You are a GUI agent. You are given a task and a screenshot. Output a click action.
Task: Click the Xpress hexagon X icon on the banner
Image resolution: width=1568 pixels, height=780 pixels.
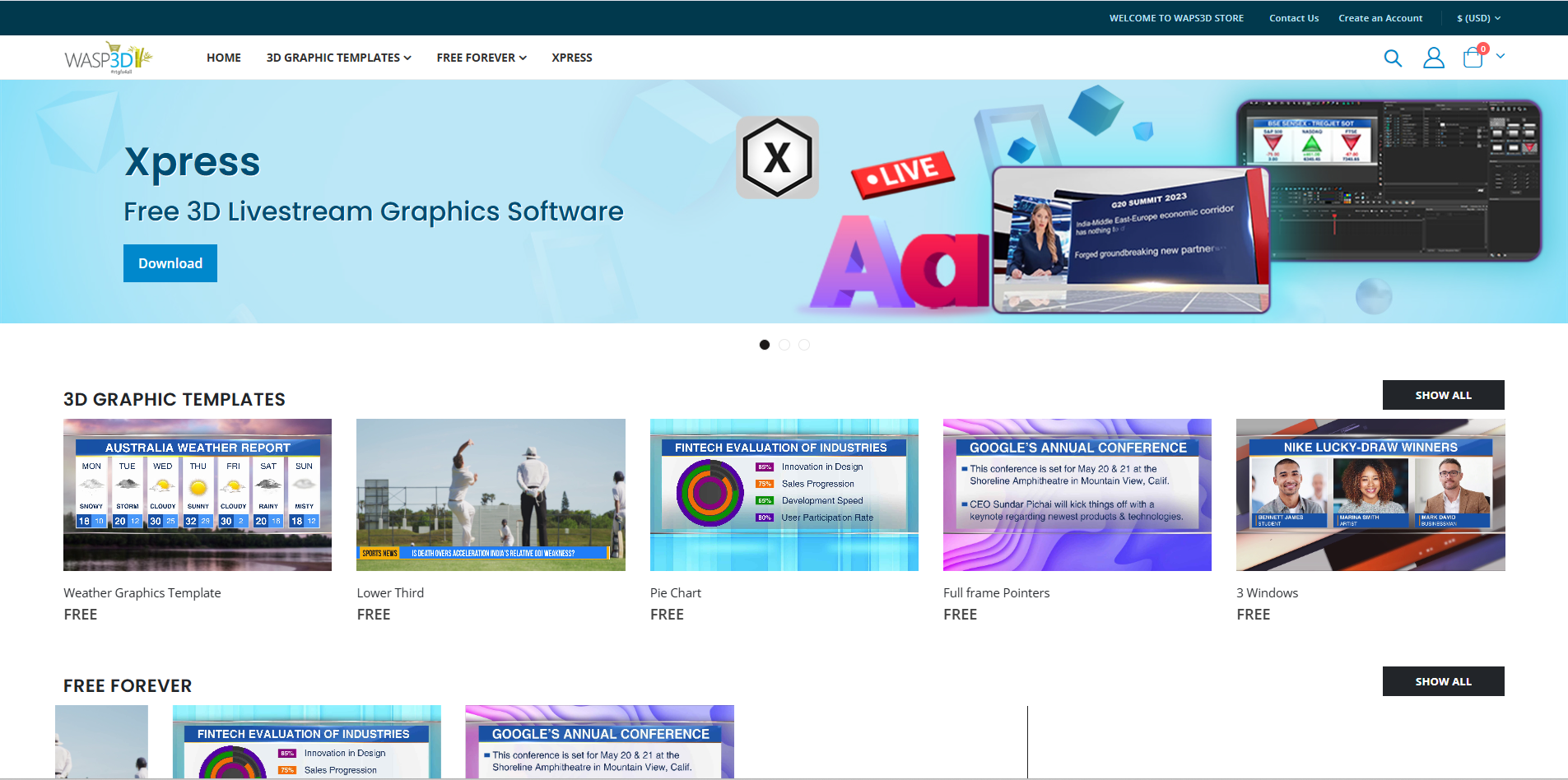coord(777,157)
